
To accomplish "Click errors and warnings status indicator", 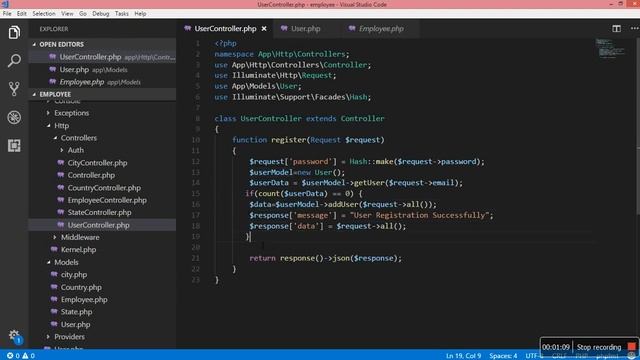I will [x=21, y=356].
